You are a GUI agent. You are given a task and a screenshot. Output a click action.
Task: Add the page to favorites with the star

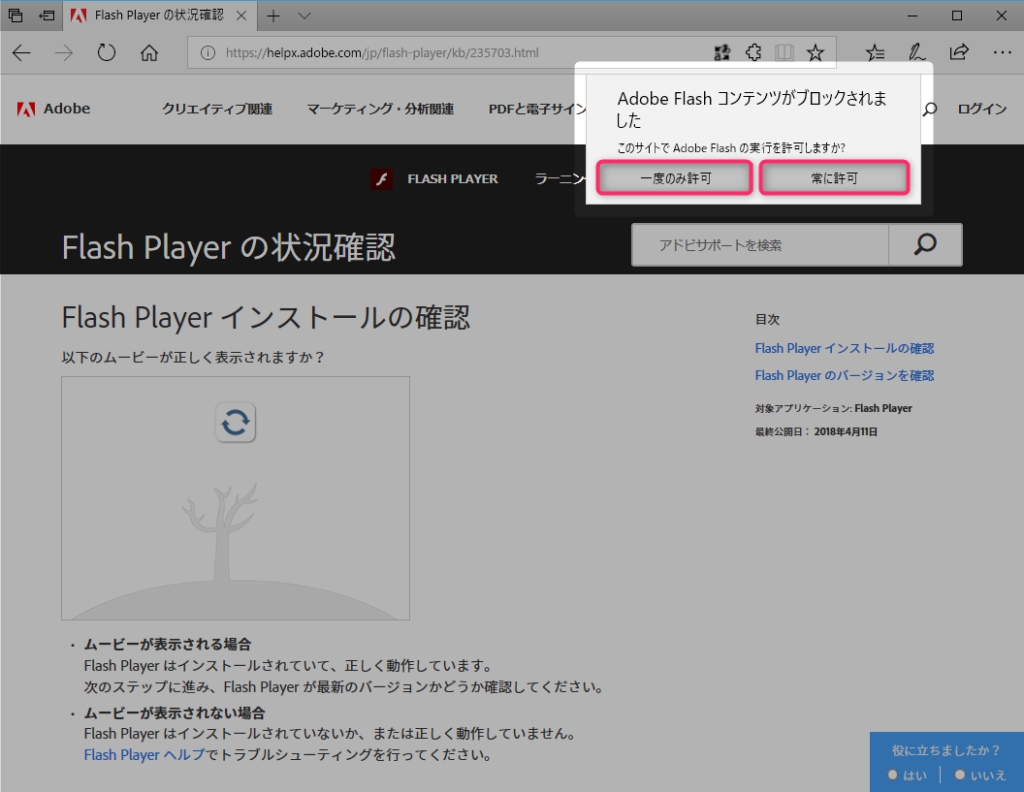click(x=815, y=52)
